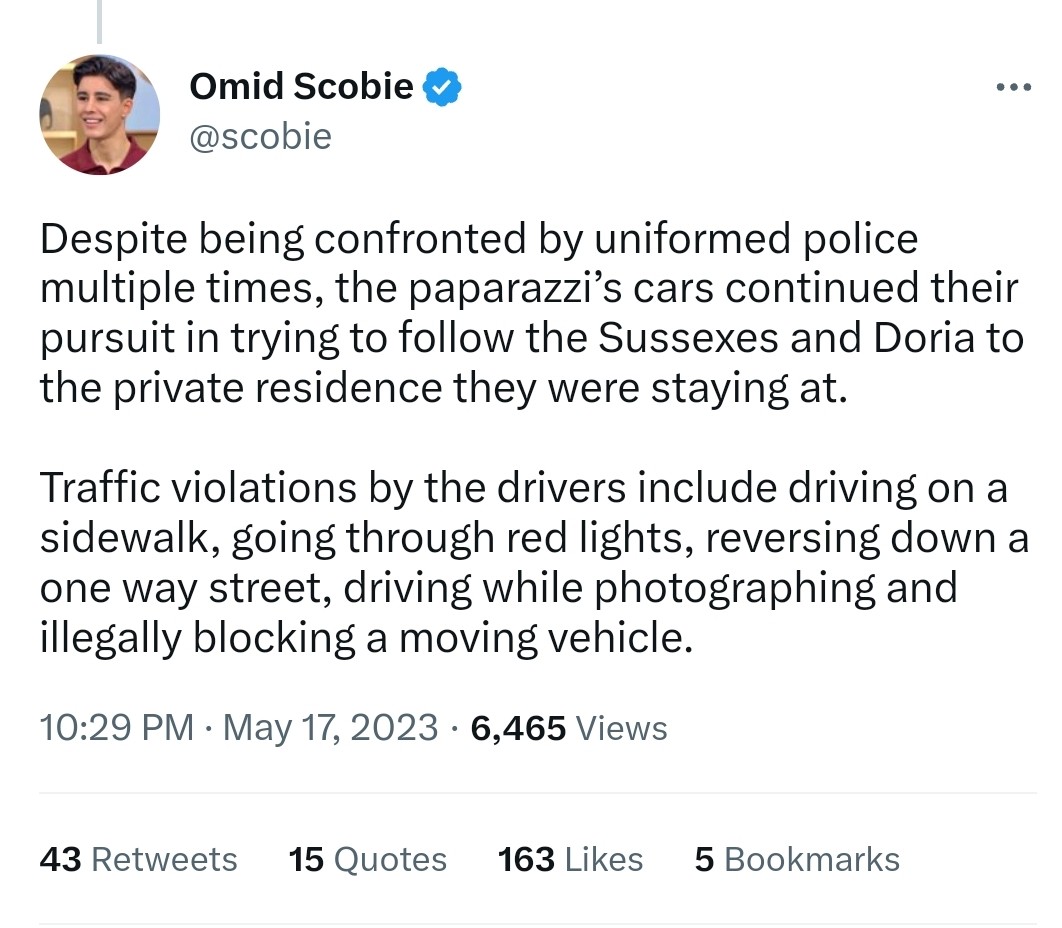This screenshot has height=928, width=1062.
Task: Open the Omid Scobie display name
Action: [301, 87]
